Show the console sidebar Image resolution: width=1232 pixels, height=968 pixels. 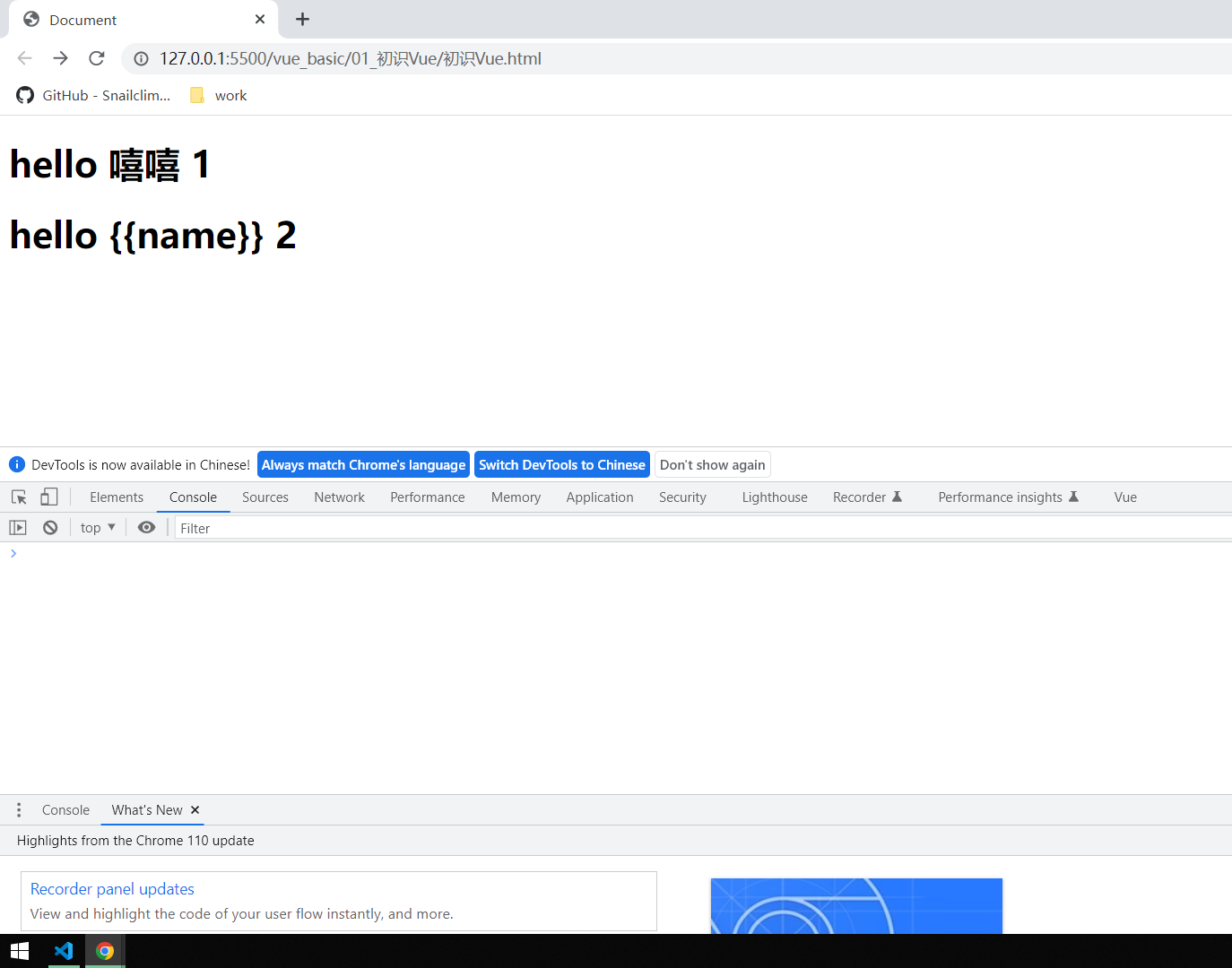click(18, 528)
